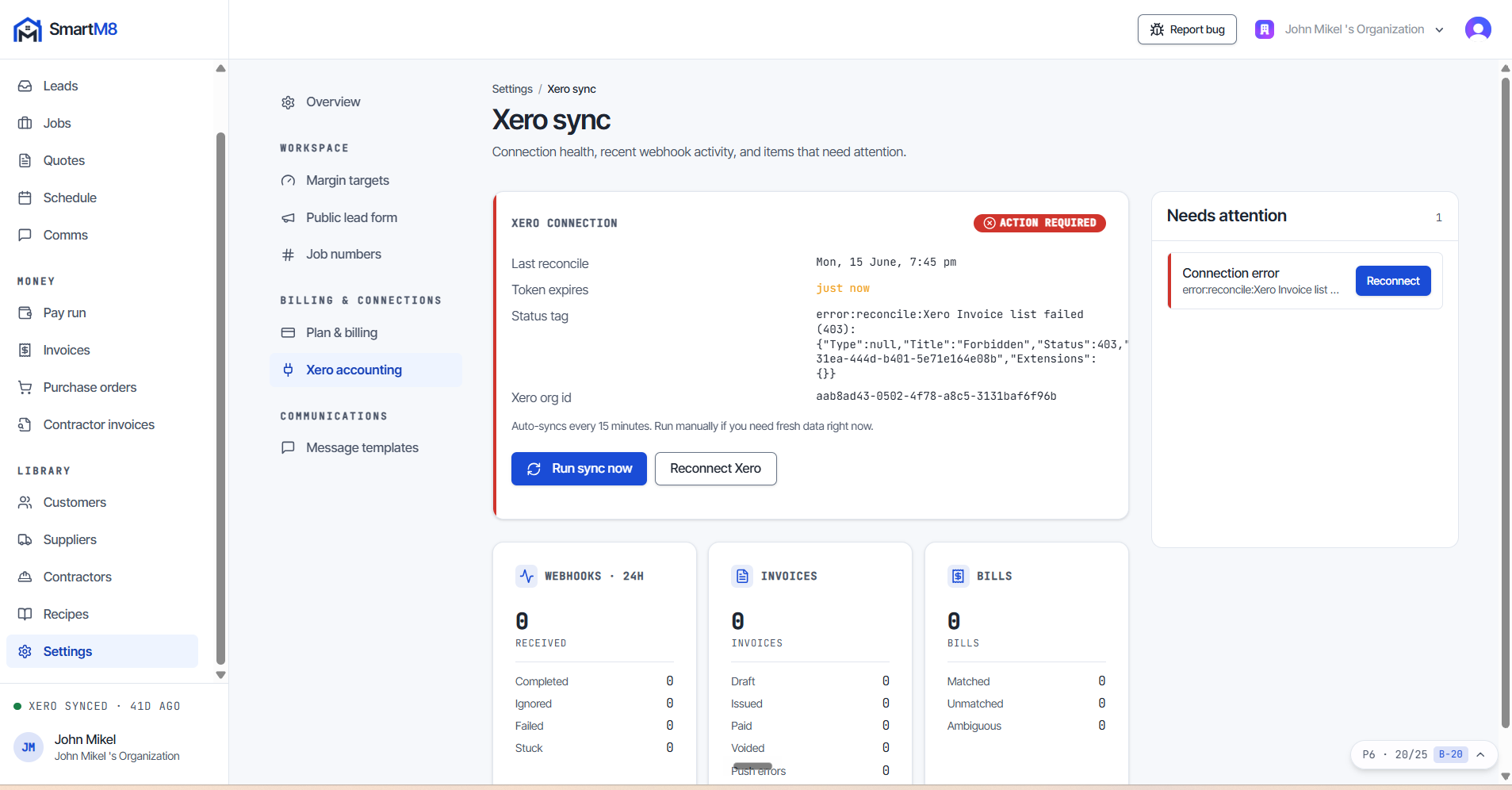Click the Suppliers truck icon

[25, 539]
